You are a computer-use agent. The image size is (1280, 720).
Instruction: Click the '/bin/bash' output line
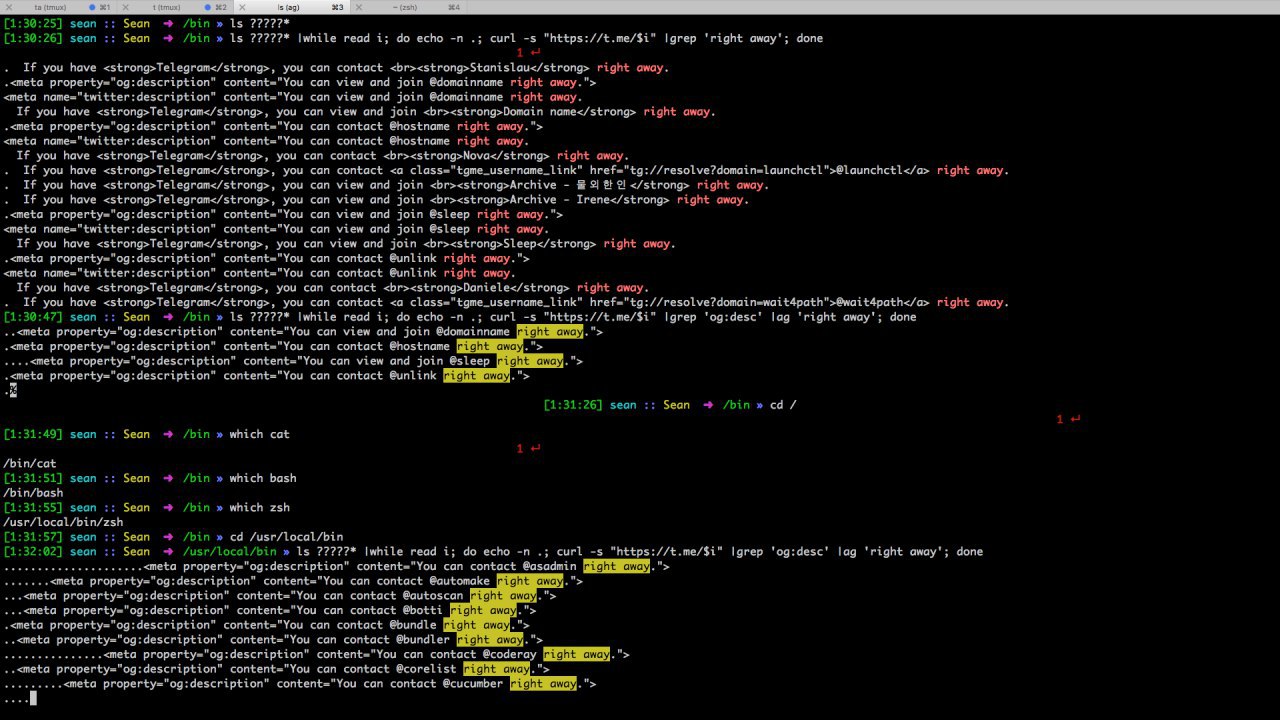(x=33, y=493)
